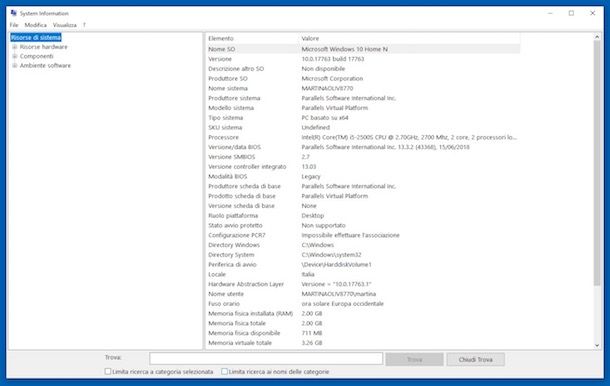610x386 pixels.
Task: Select the Nome sistema row
Action: (363, 88)
